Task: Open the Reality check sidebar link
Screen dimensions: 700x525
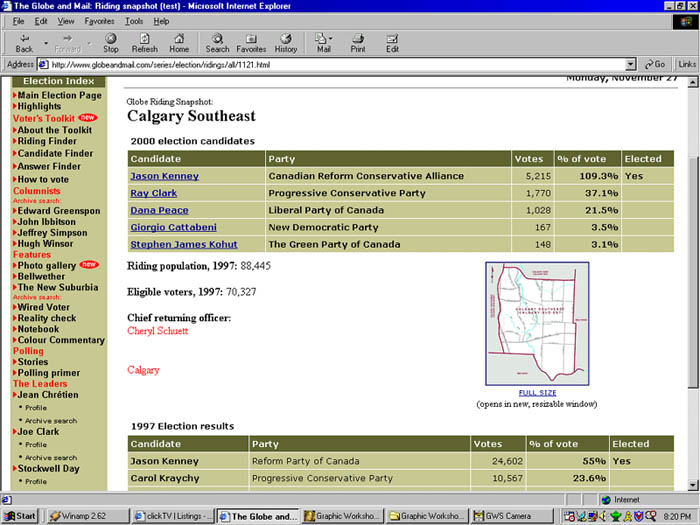Action: [x=46, y=318]
